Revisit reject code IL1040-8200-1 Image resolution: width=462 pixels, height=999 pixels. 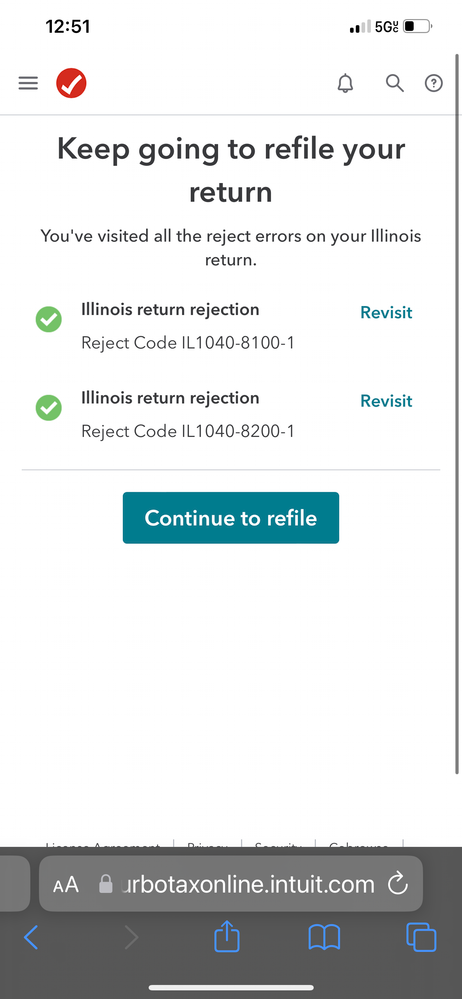[x=386, y=401]
